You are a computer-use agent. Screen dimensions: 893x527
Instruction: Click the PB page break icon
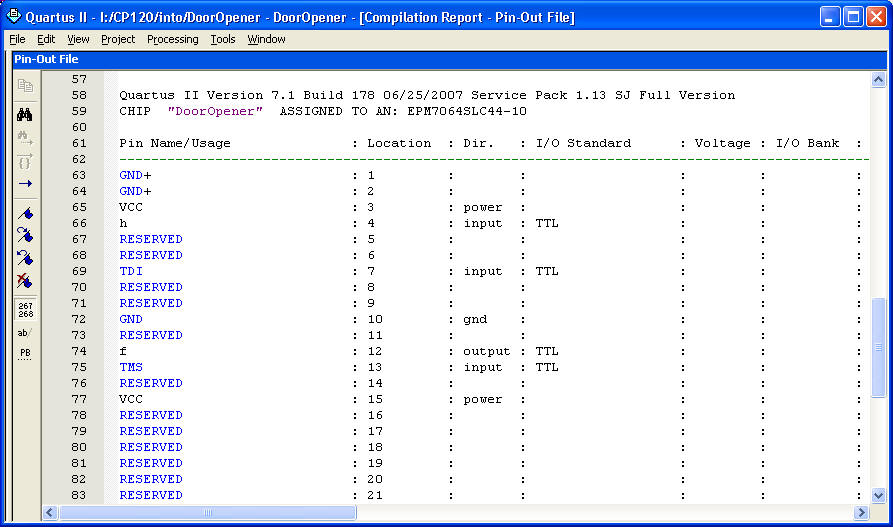coord(25,354)
